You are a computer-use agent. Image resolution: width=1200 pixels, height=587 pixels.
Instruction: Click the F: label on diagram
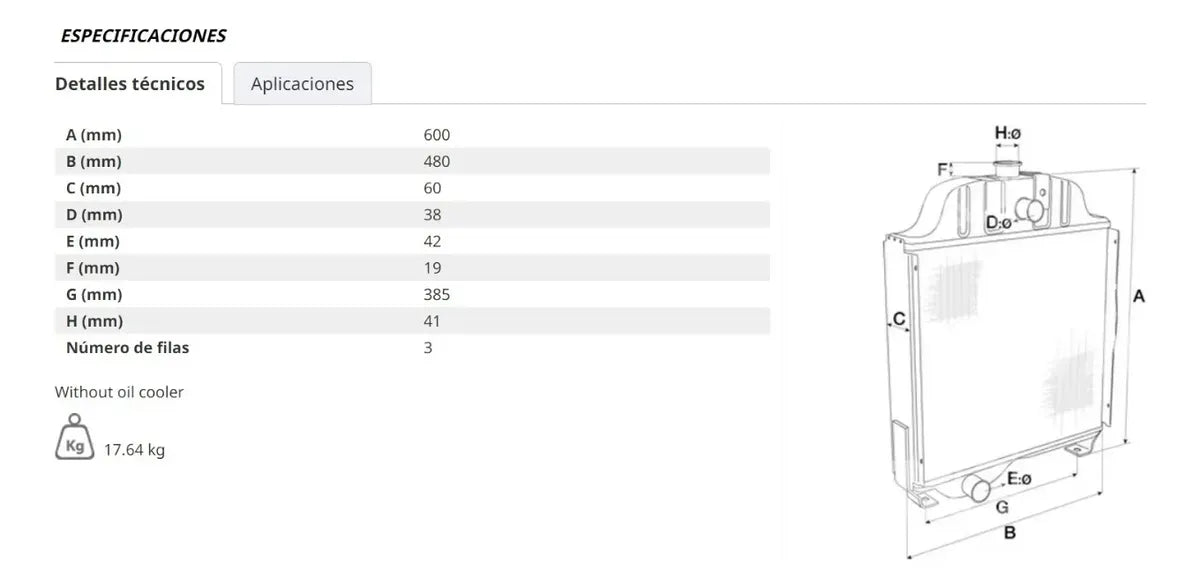point(943,170)
